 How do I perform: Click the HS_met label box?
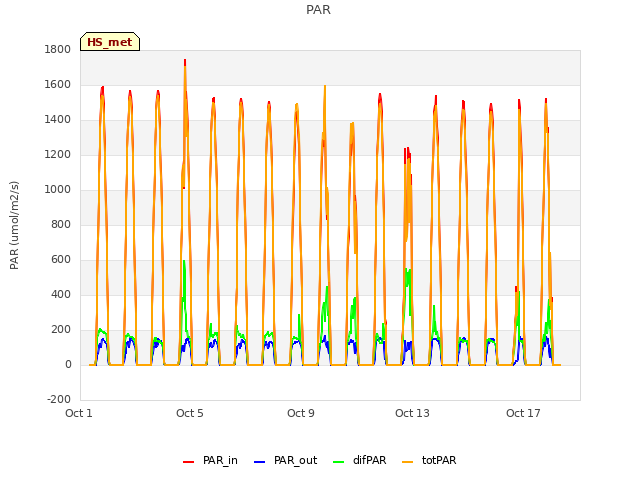[x=110, y=42]
